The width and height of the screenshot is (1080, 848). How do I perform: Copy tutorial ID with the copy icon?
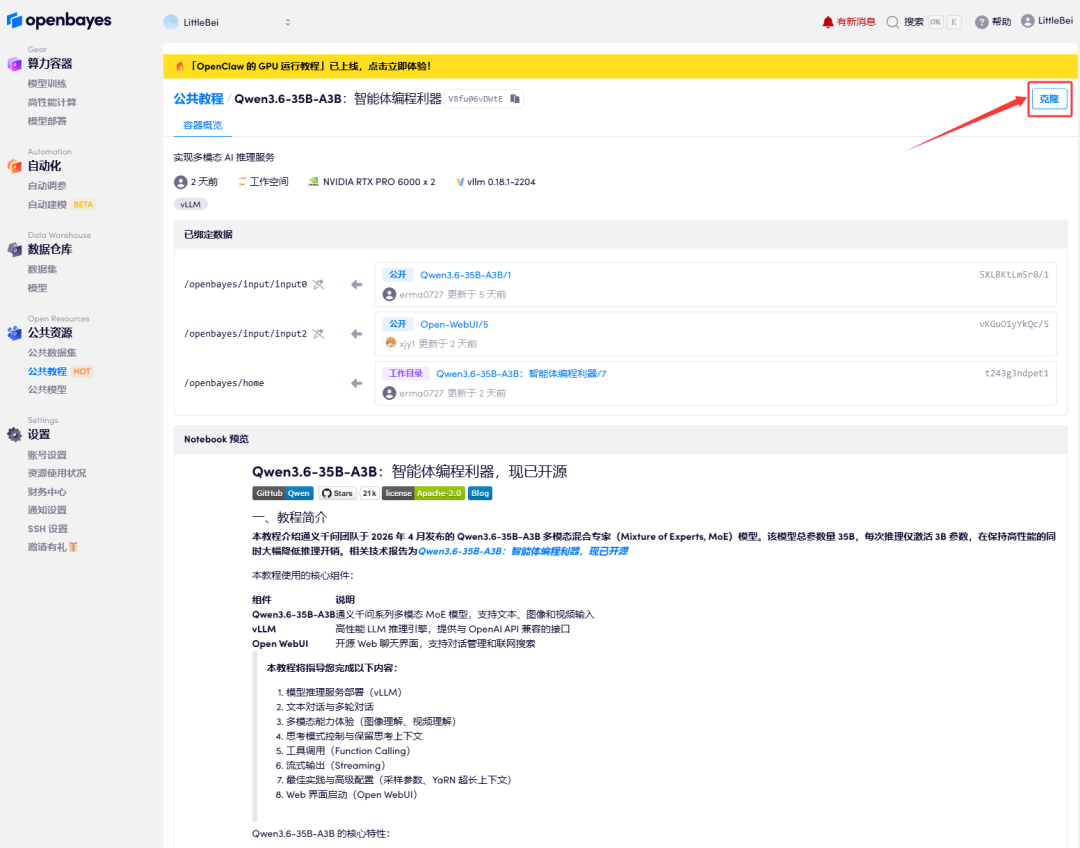tap(515, 99)
